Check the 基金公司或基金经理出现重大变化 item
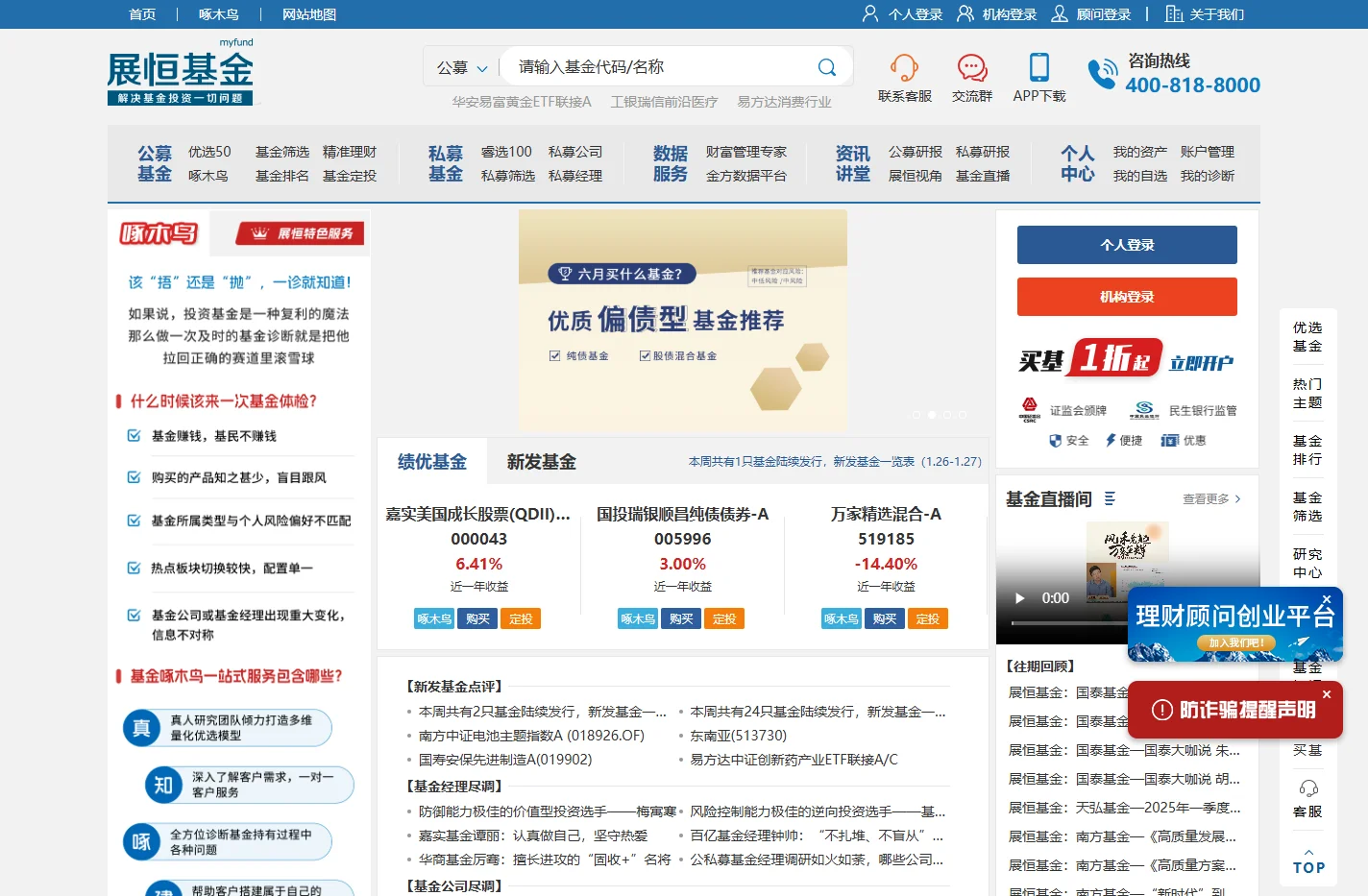This screenshot has width=1368, height=896. (x=134, y=616)
